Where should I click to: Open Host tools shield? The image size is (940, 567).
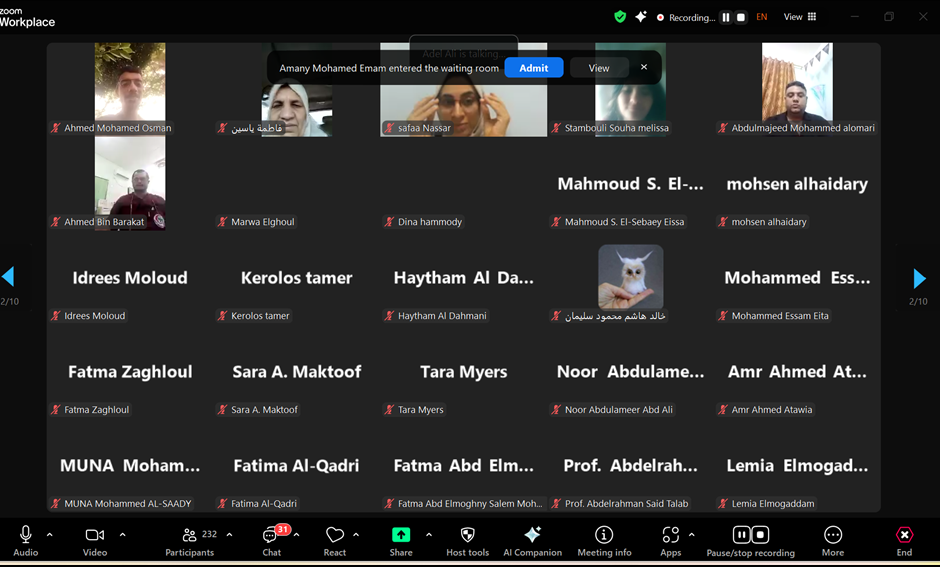click(x=468, y=541)
